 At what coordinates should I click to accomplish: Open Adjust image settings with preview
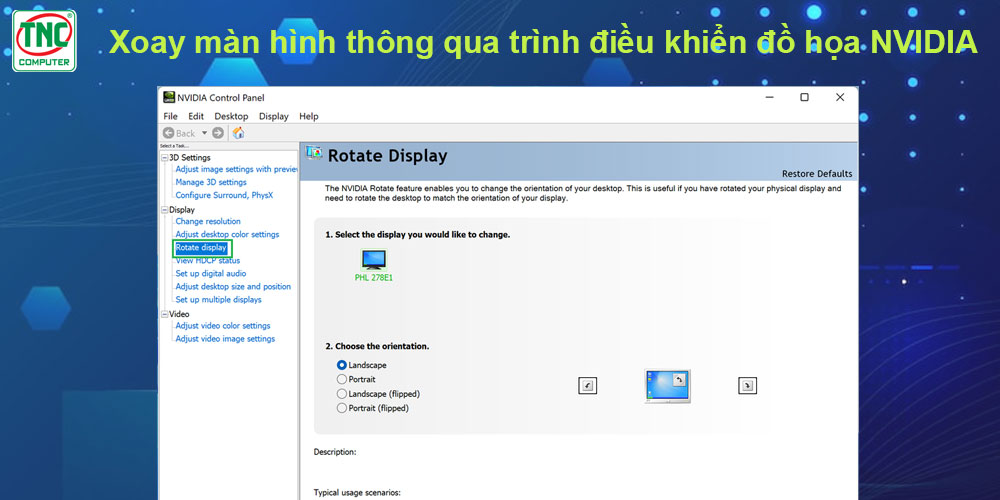[237, 169]
